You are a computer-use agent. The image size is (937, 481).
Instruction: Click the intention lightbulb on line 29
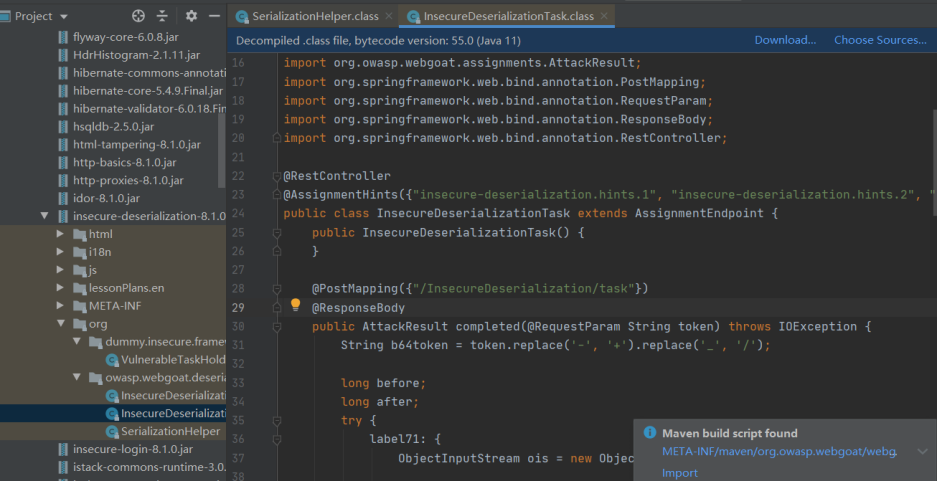pos(296,306)
